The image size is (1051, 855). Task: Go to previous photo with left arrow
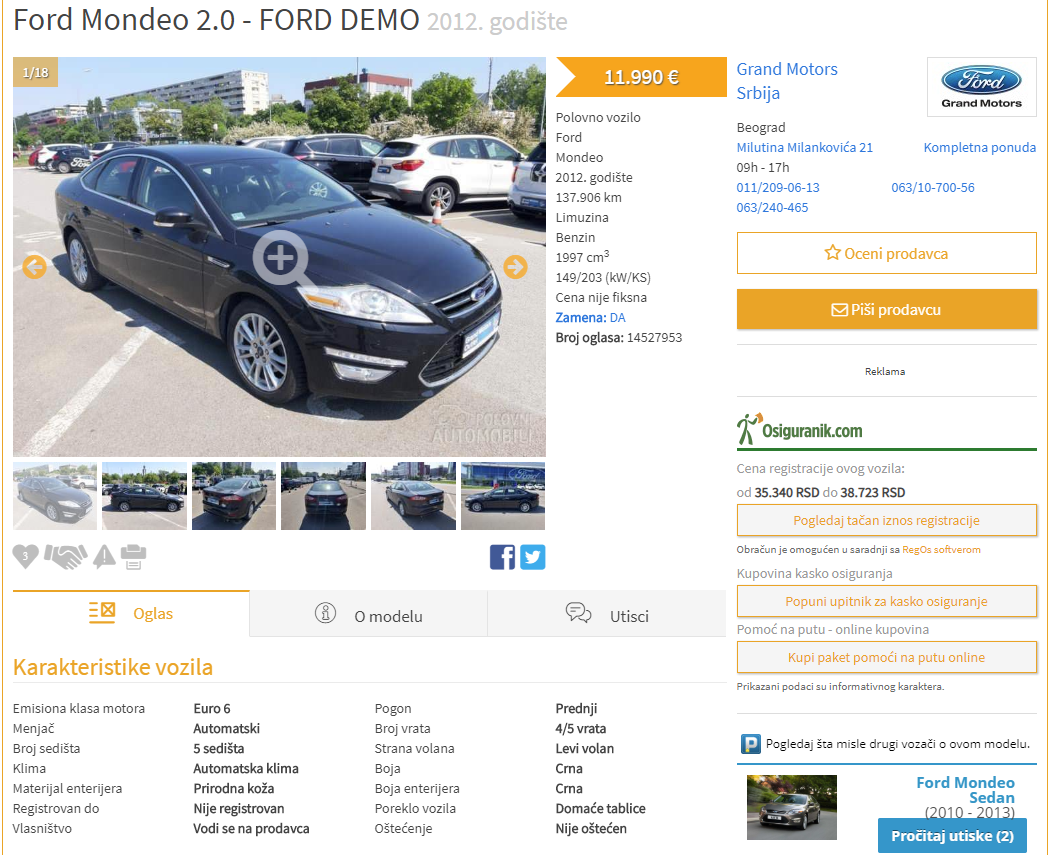click(x=34, y=267)
